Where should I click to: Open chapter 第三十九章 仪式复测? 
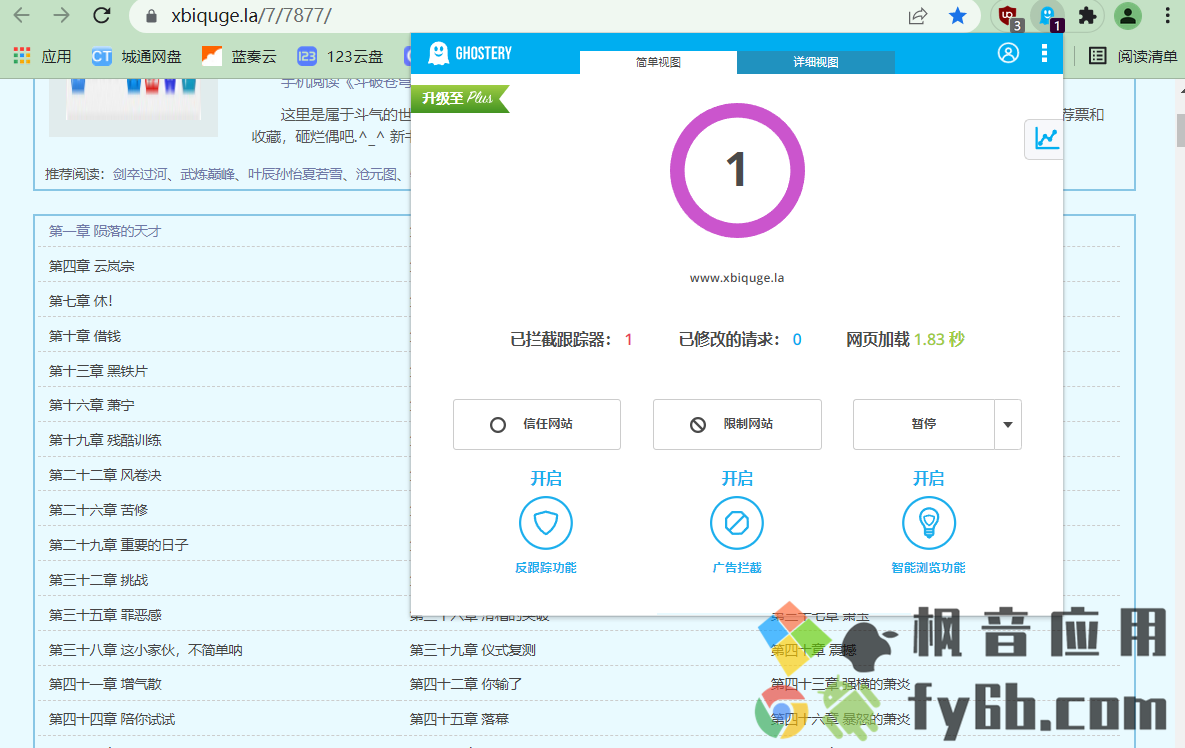(472, 650)
